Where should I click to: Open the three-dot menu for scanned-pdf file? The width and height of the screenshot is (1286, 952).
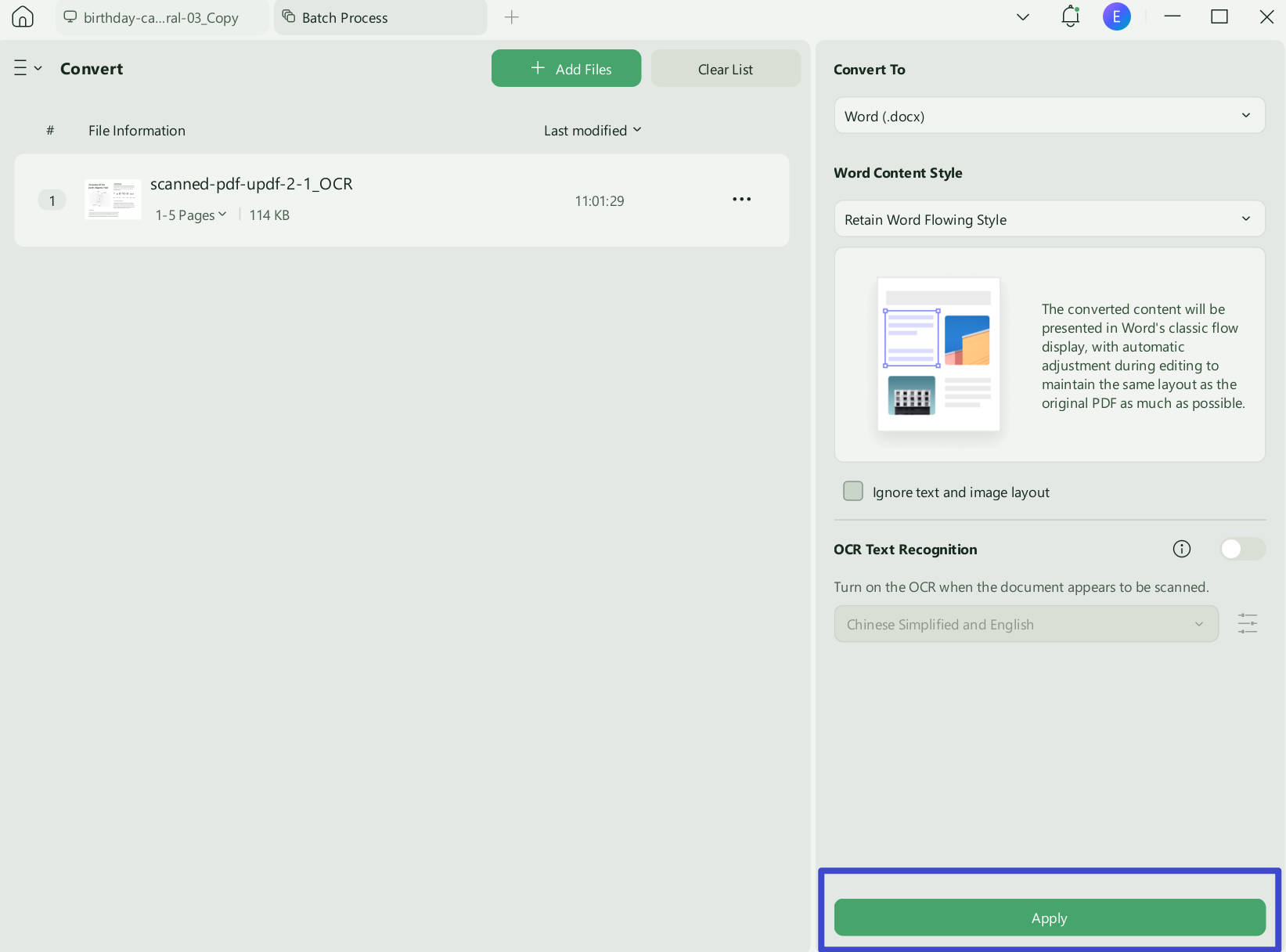click(741, 200)
